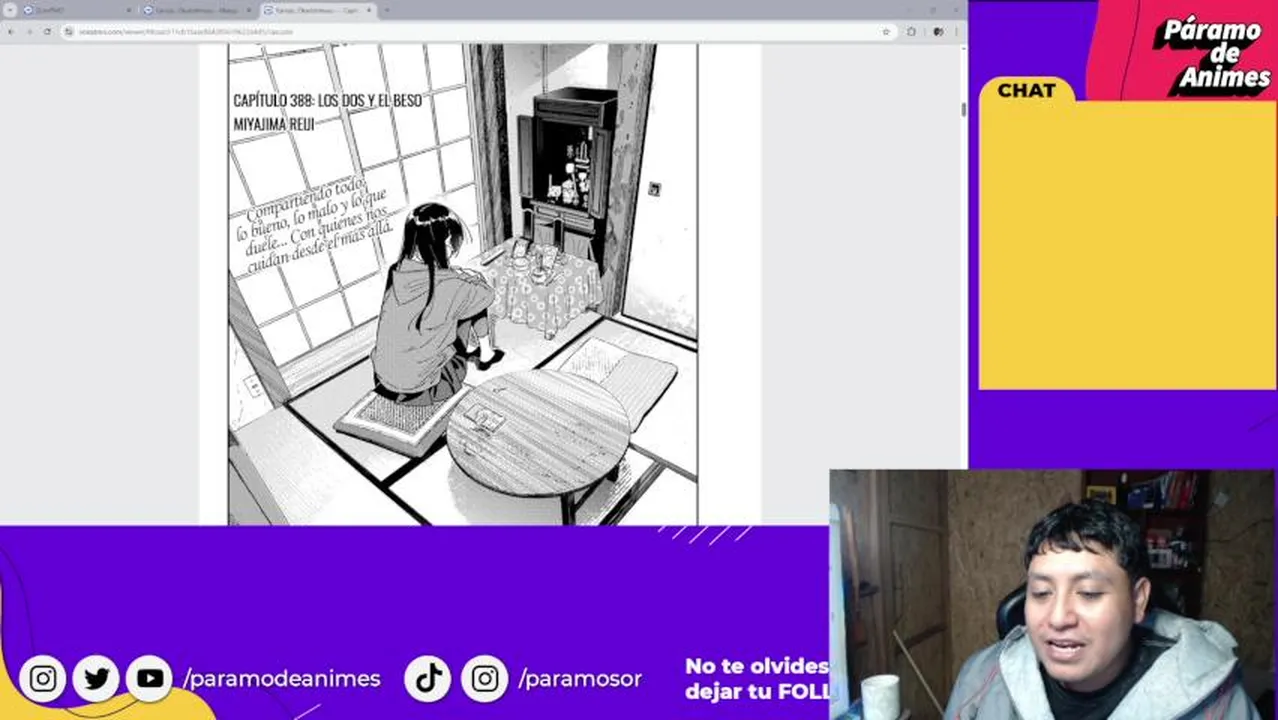Bookmark this page with the star
The height and width of the screenshot is (720, 1278).
point(886,31)
